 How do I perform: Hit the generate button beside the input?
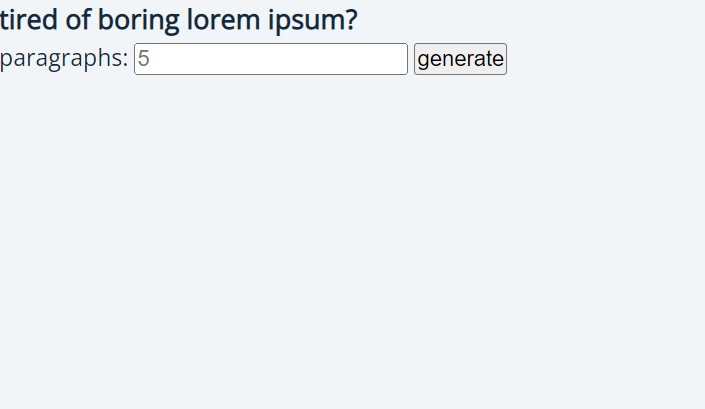(x=460, y=59)
